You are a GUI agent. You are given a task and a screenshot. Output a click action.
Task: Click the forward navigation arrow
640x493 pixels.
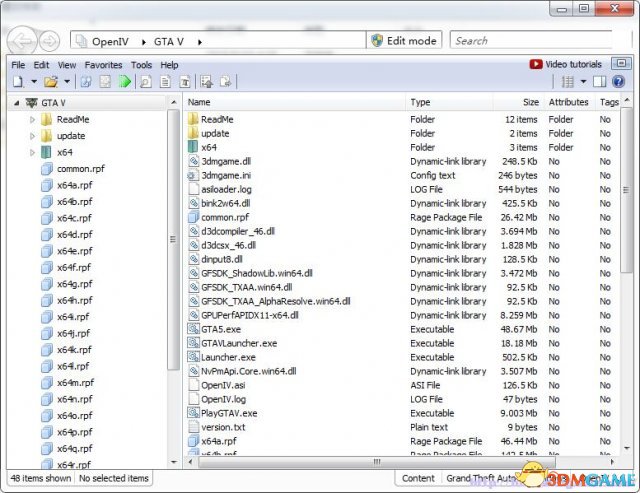(x=49, y=41)
